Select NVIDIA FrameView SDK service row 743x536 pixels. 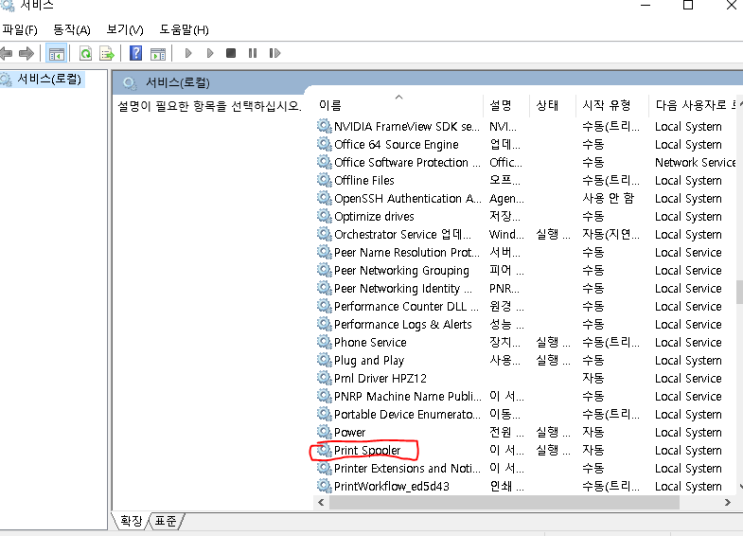pos(525,127)
